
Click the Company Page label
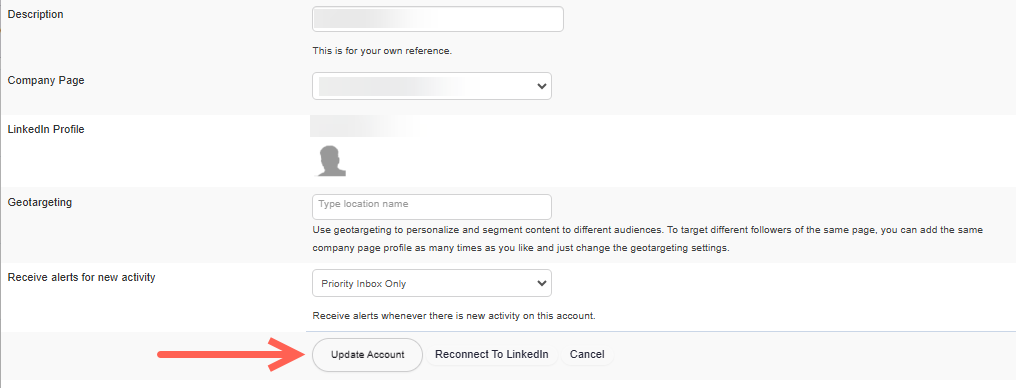(46, 80)
